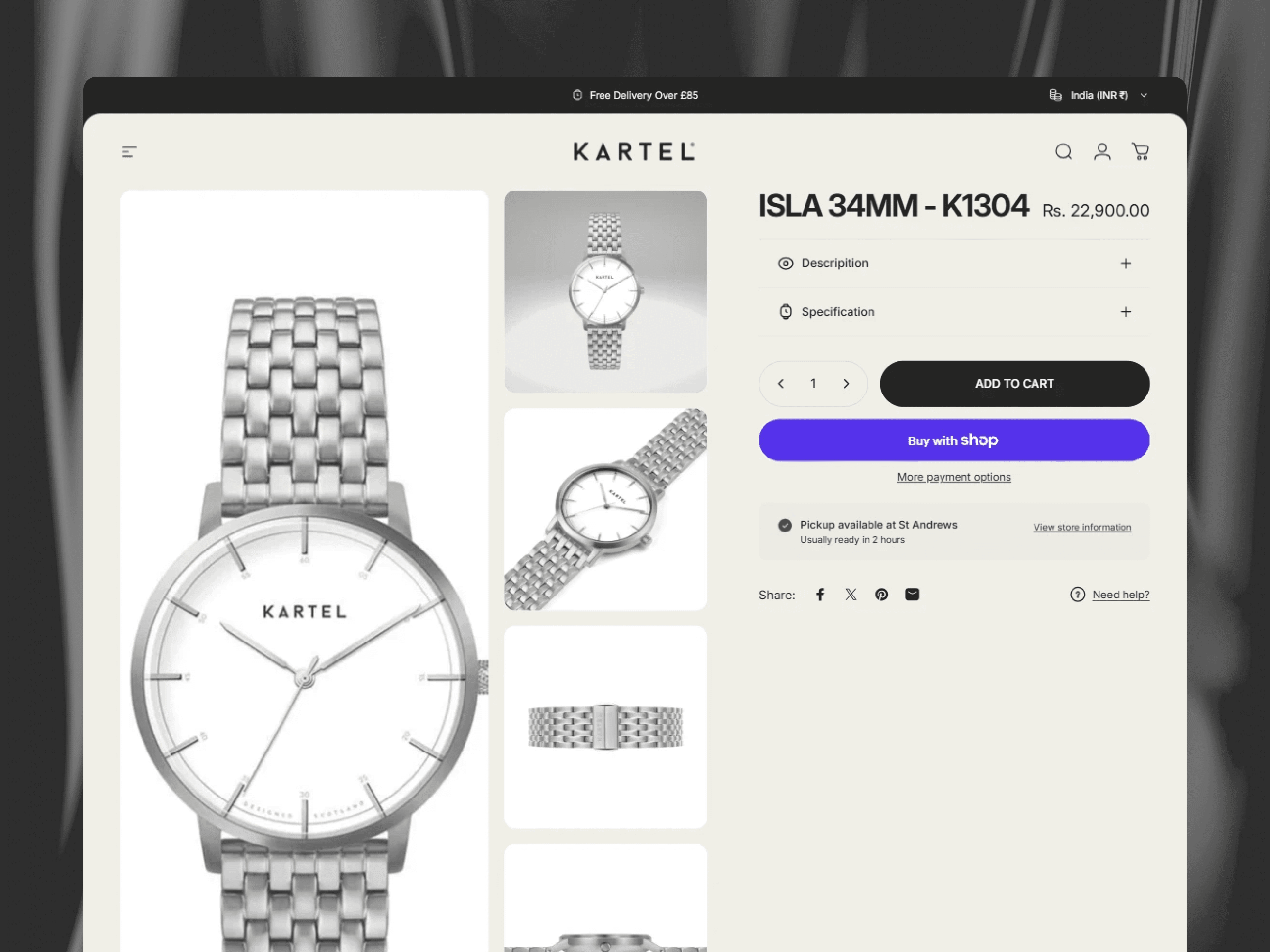
Task: Select the angled watch thumbnail
Action: pyautogui.click(x=605, y=509)
